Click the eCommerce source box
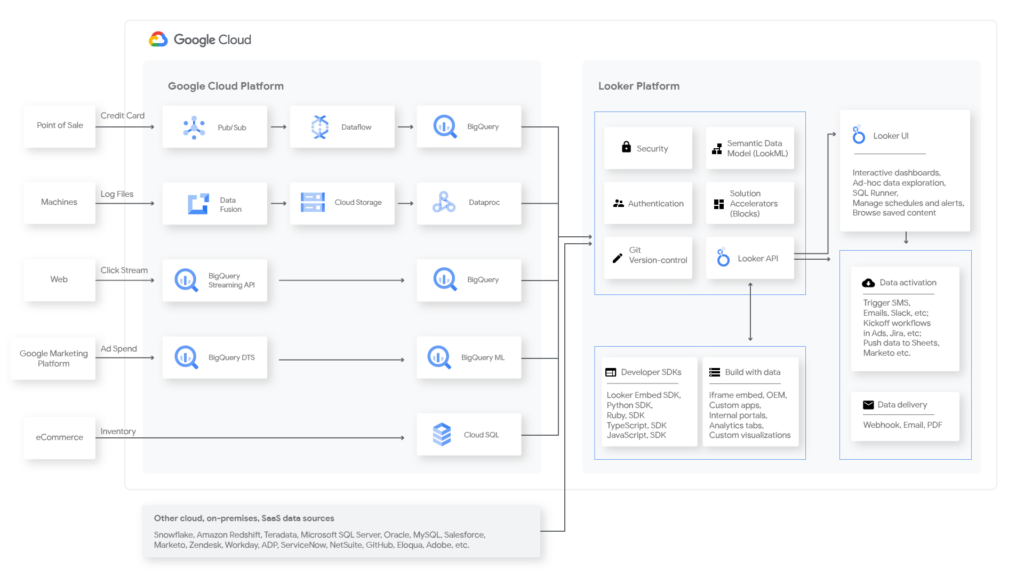The image size is (1024, 576). pyautogui.click(x=59, y=437)
